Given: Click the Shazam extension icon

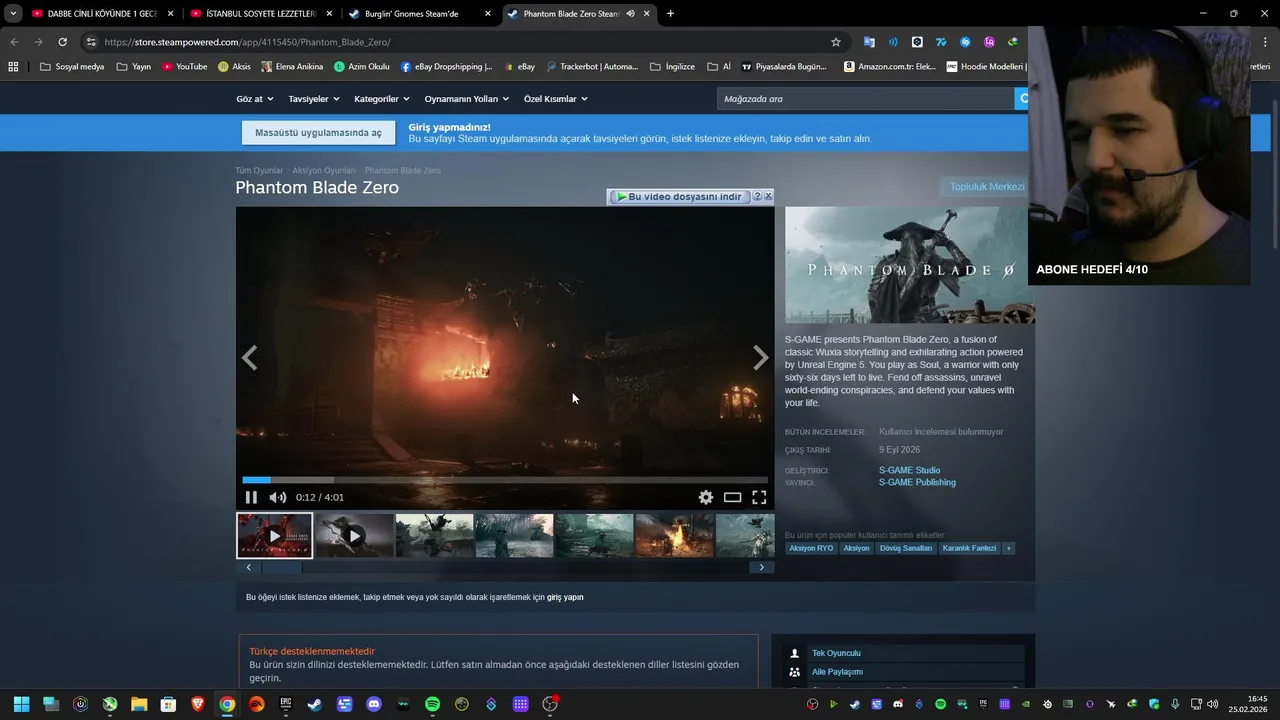Looking at the screenshot, I should coord(965,42).
